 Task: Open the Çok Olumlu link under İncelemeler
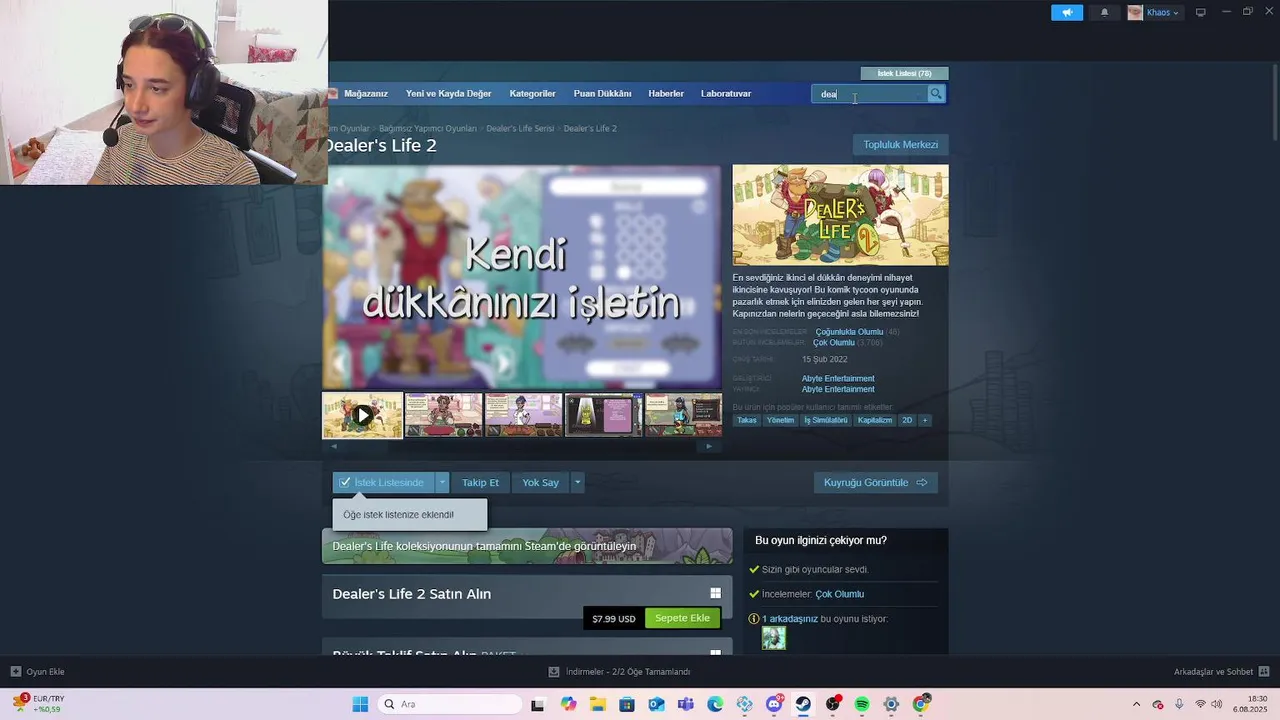pos(840,594)
